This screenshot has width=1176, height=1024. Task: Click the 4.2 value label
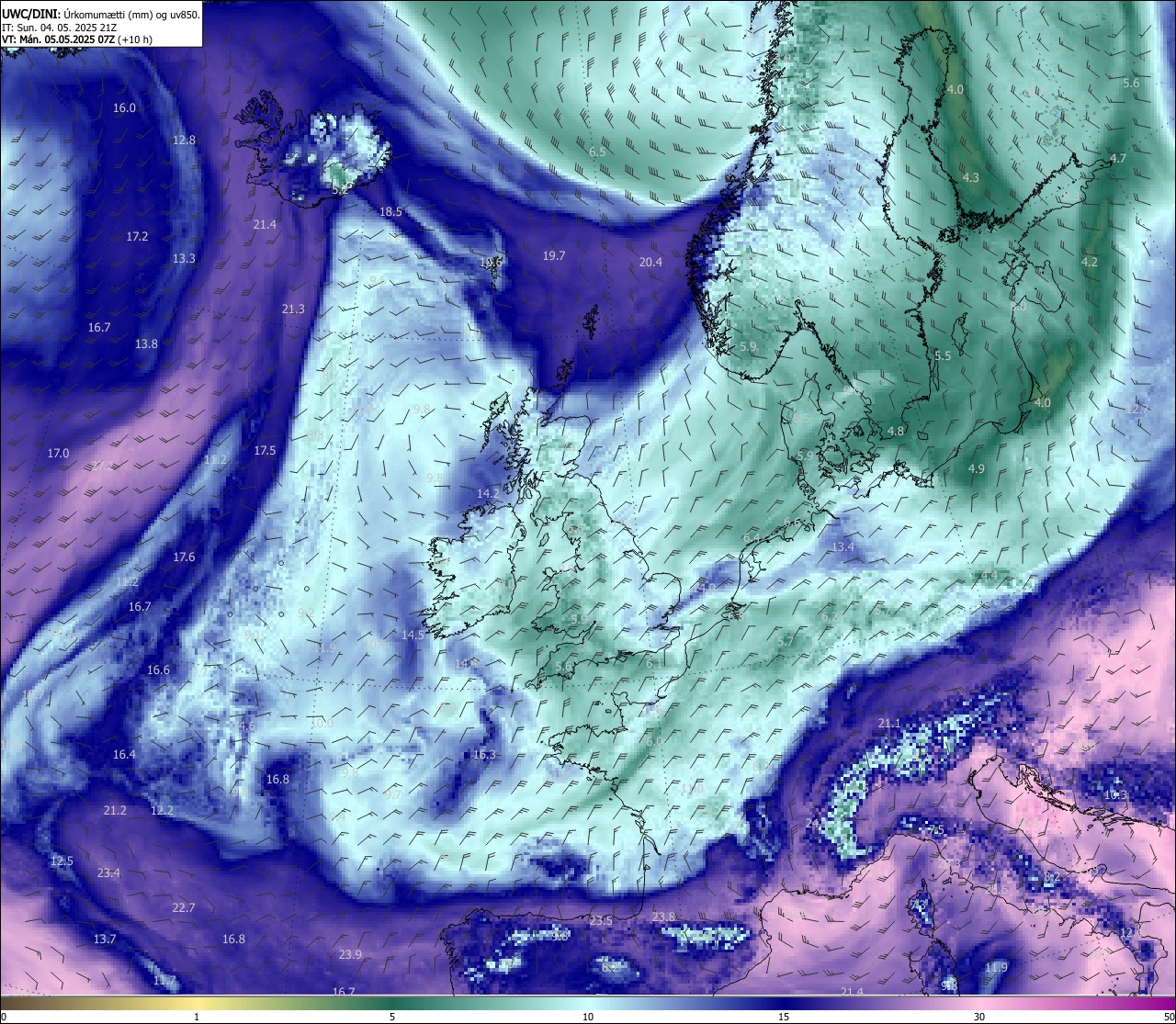click(x=1090, y=262)
